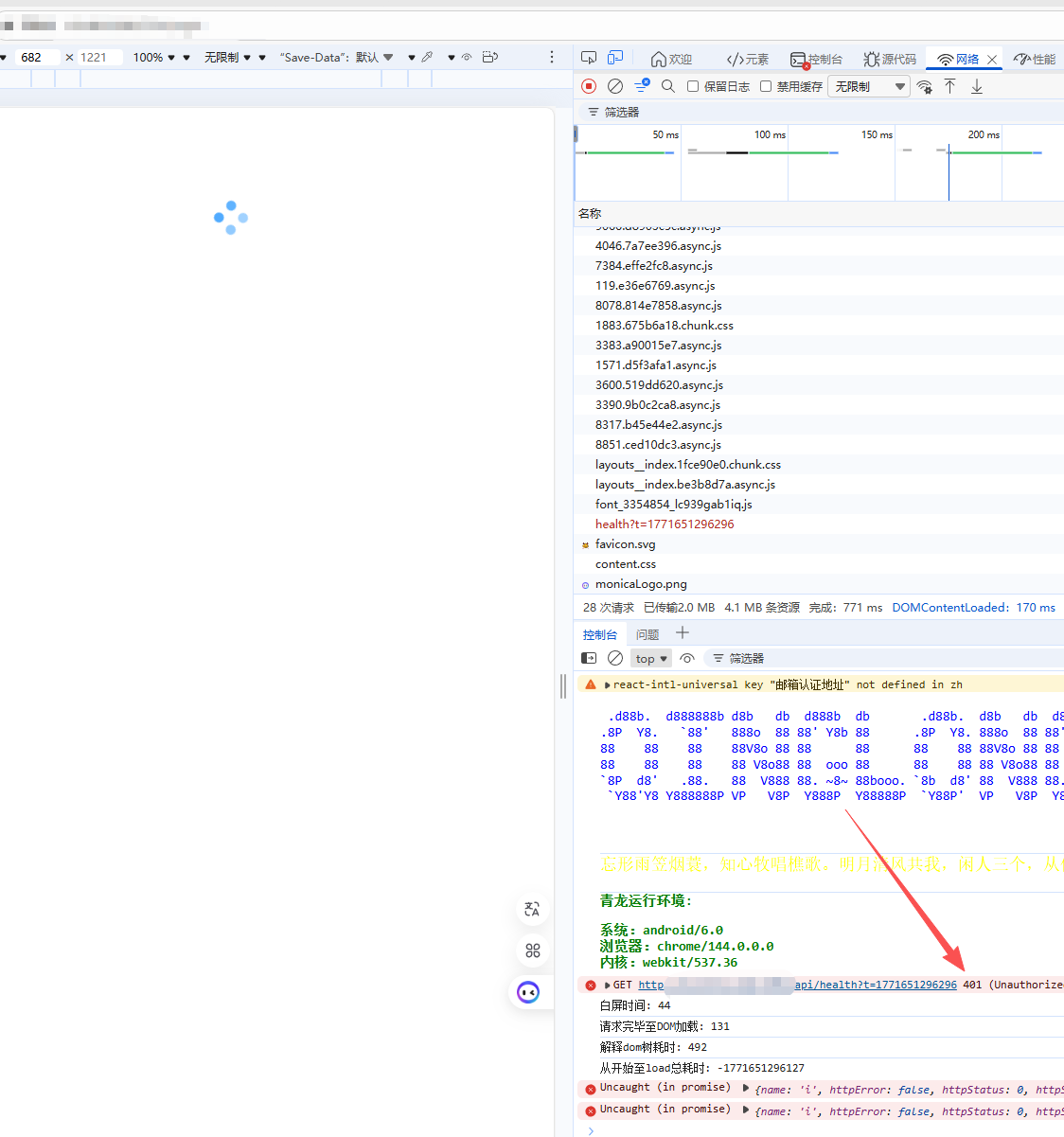
Task: Open the console top context dropdown
Action: click(x=650, y=658)
